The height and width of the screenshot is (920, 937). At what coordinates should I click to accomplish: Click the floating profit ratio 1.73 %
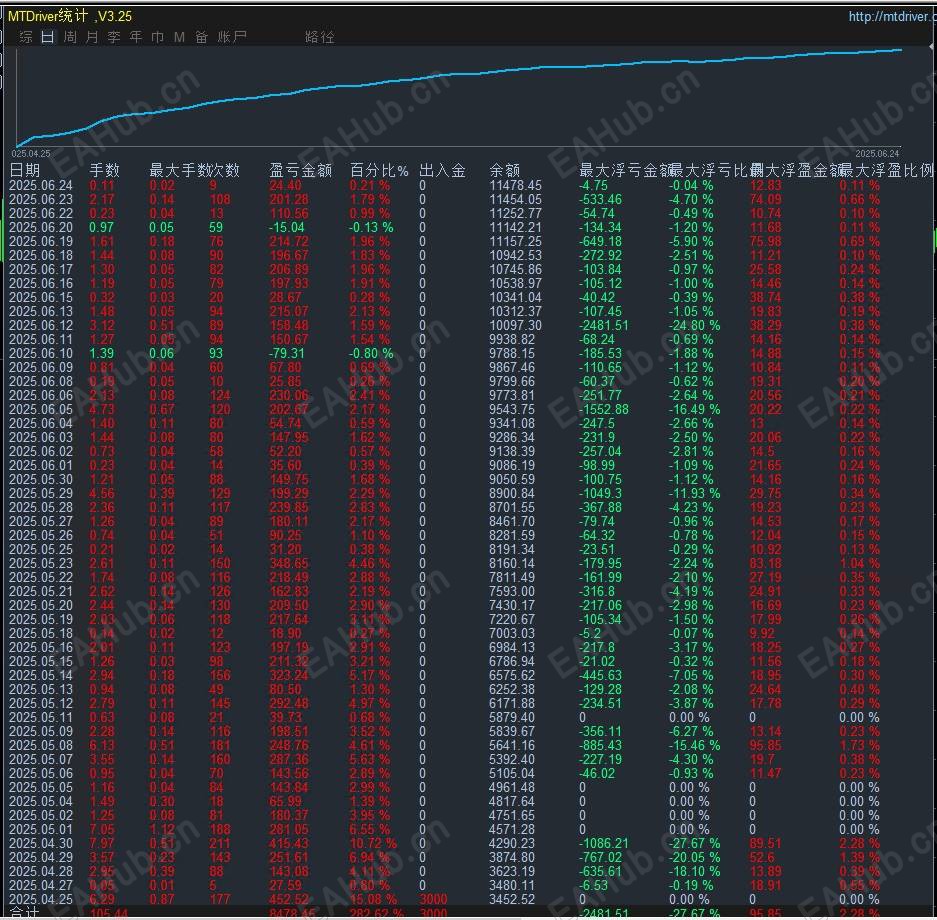(x=859, y=746)
